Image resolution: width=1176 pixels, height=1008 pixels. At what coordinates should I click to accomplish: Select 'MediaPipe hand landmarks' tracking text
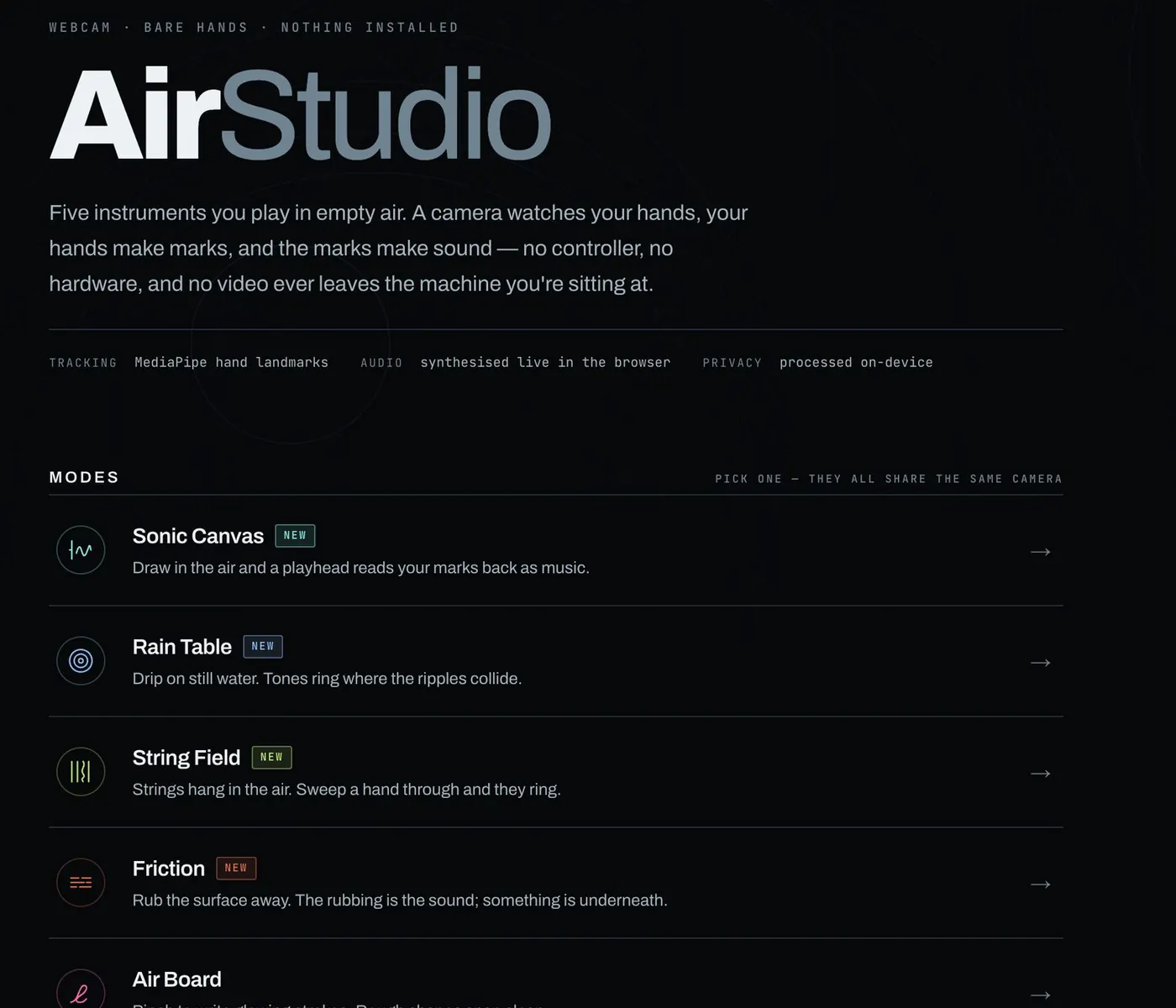point(232,363)
